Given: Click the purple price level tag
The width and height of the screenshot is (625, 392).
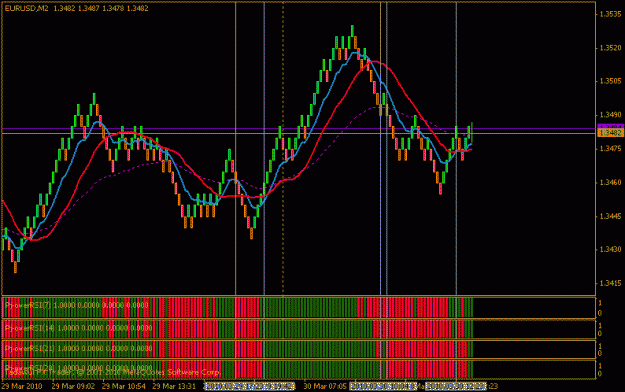Looking at the screenshot, I should pos(610,126).
